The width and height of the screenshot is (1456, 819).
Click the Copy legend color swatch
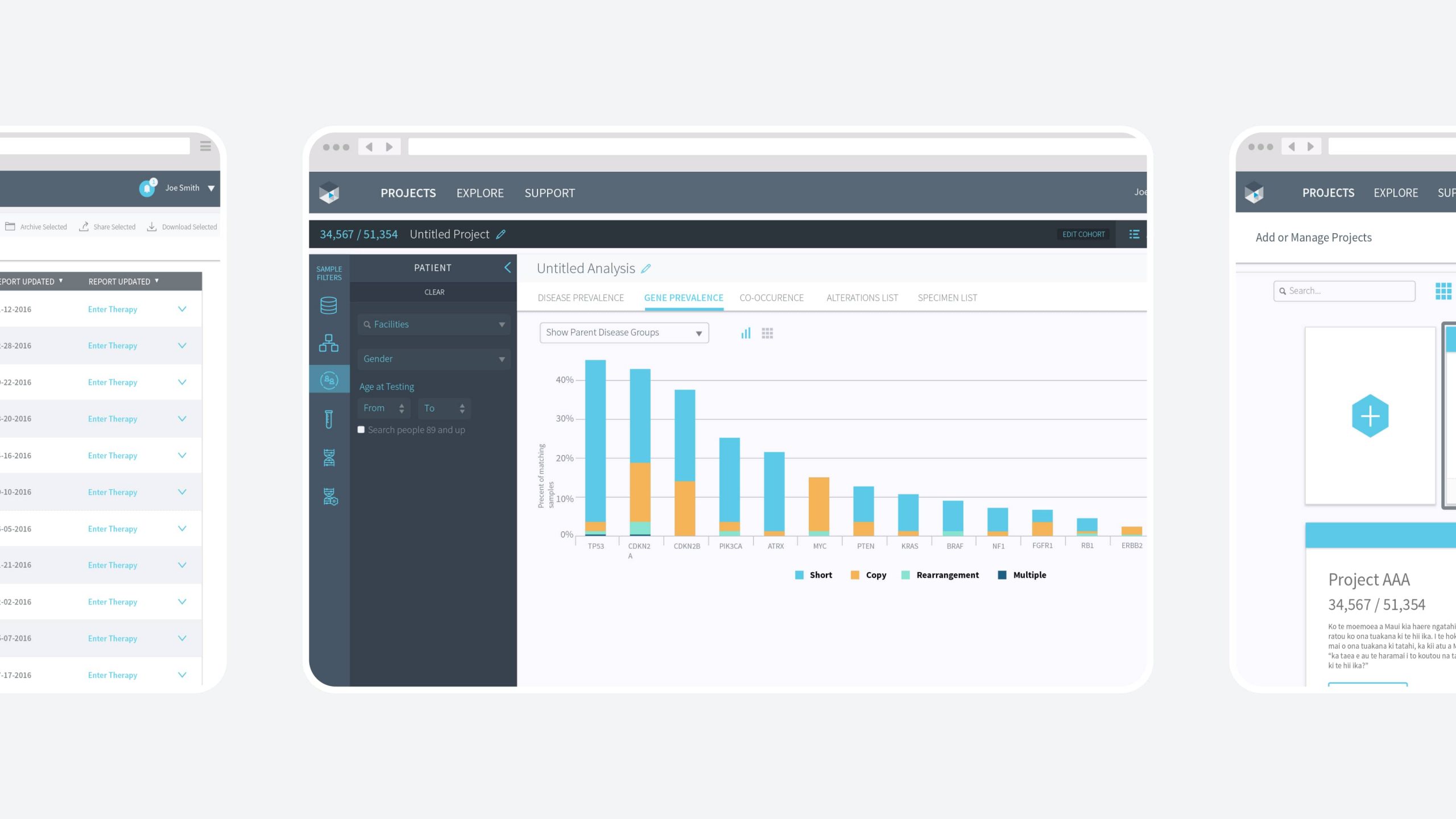855,575
